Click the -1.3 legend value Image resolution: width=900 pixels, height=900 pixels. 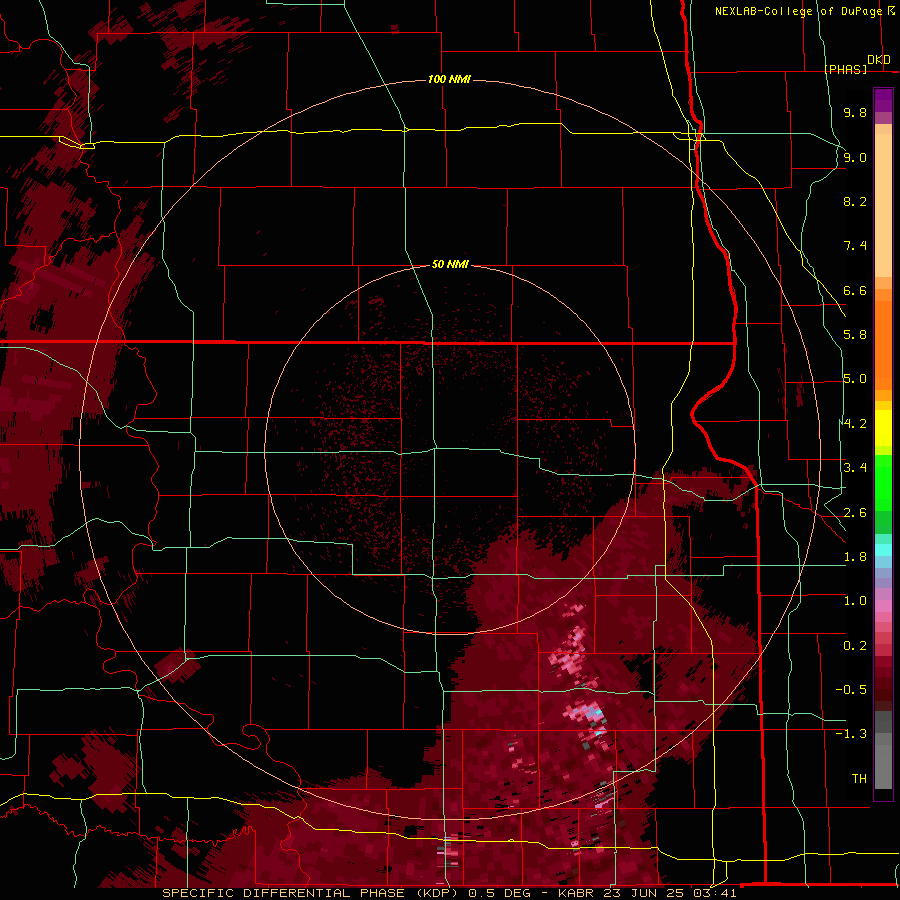(851, 734)
